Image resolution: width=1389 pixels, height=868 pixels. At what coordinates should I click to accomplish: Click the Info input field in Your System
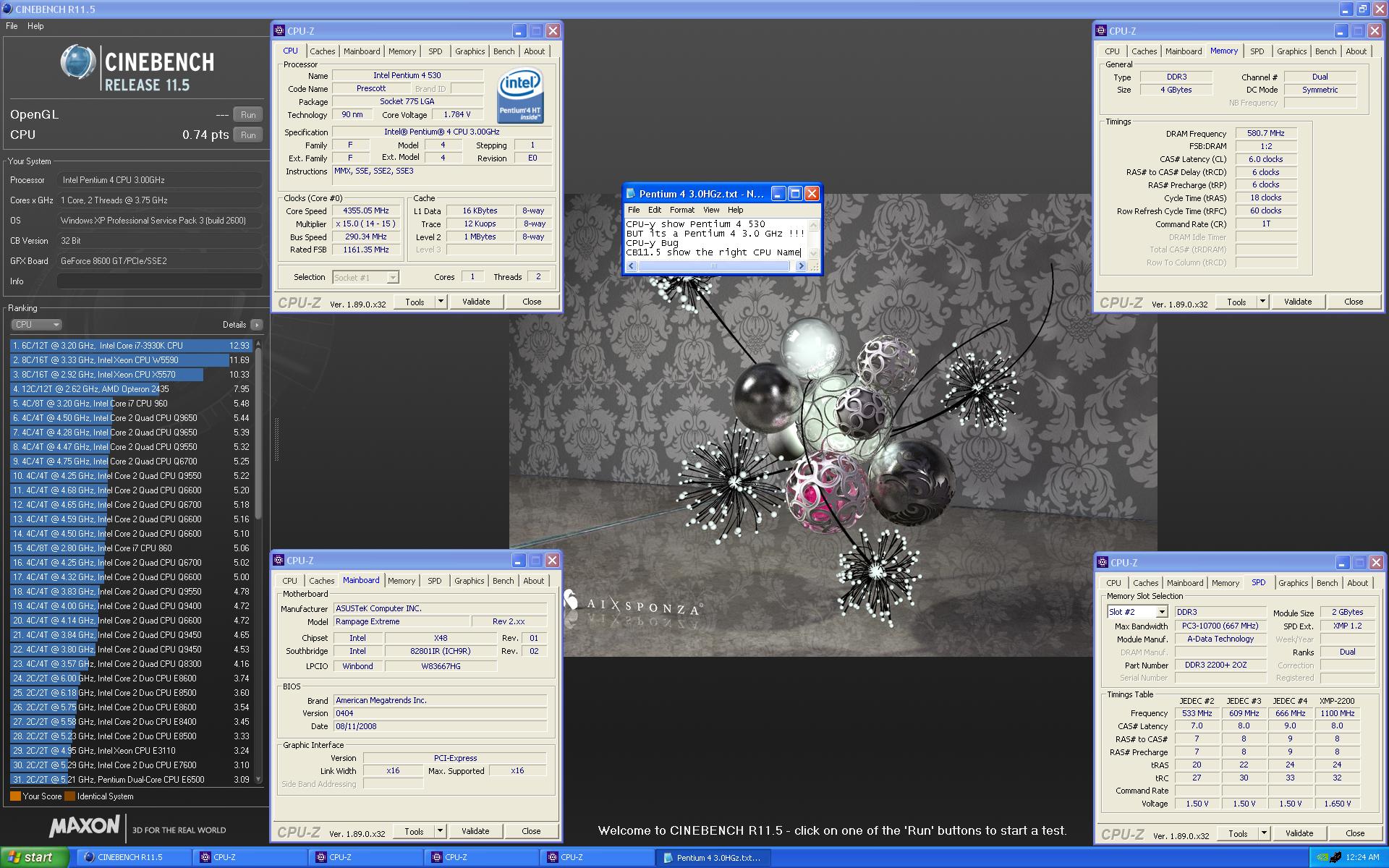159,281
